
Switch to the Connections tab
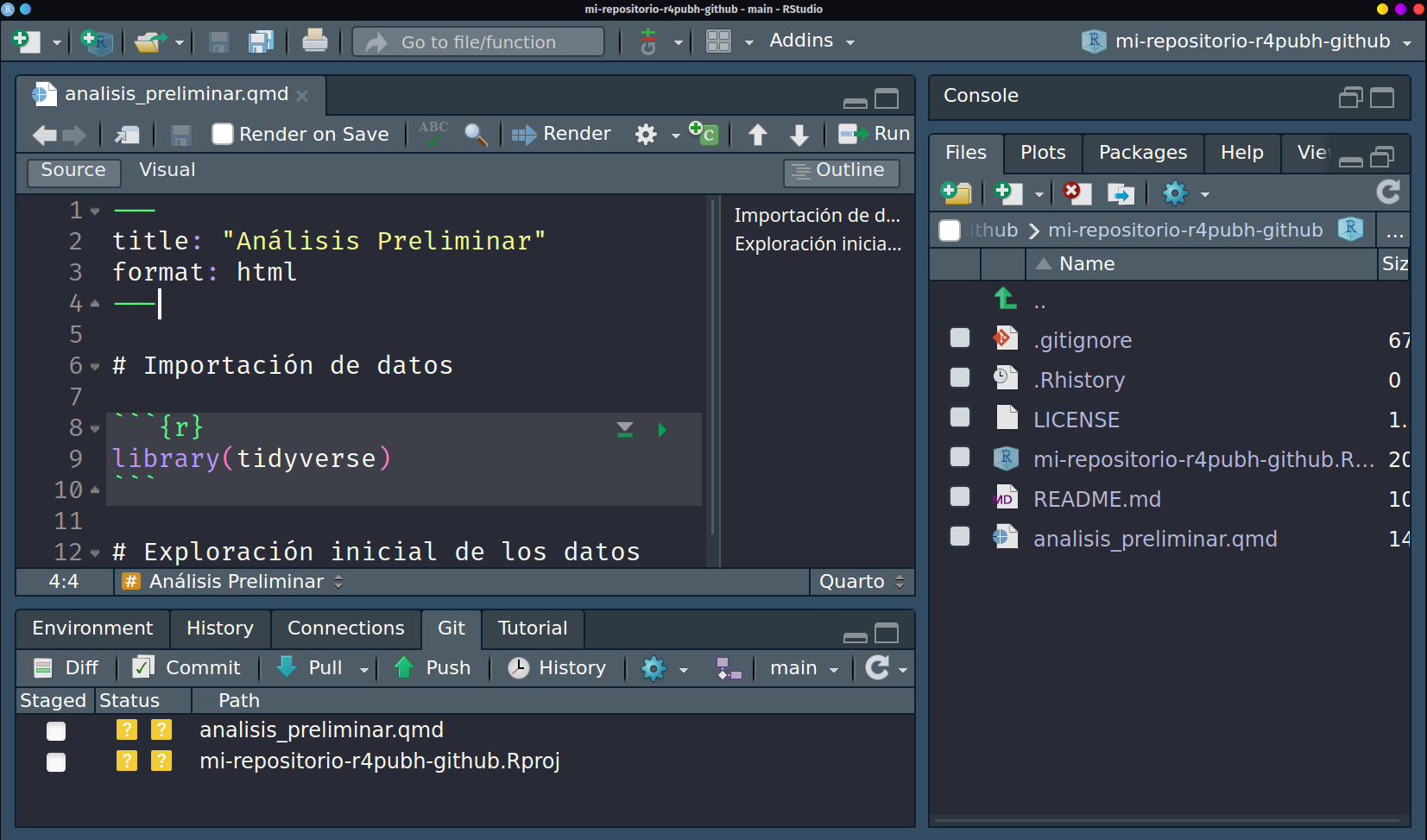(345, 628)
